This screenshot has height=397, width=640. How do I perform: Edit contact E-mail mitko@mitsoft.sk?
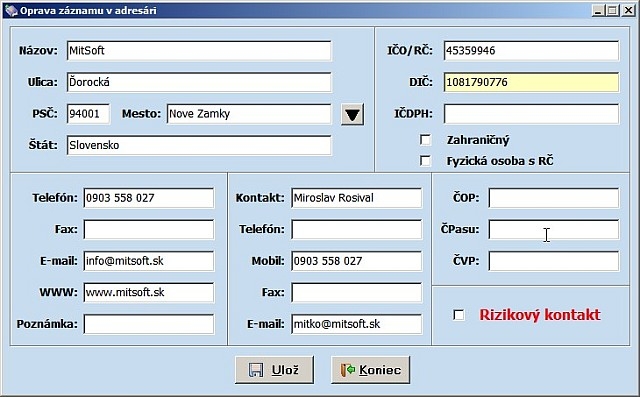[x=357, y=324]
